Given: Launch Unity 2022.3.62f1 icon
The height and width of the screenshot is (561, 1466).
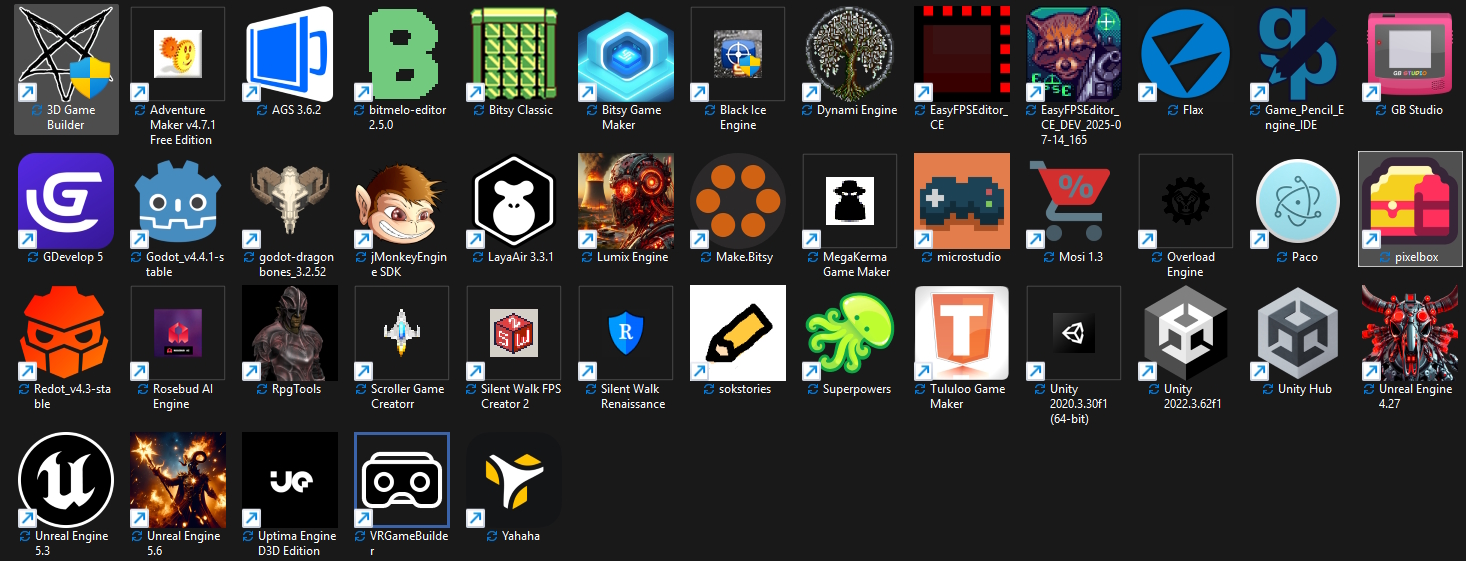Looking at the screenshot, I should point(1186,333).
